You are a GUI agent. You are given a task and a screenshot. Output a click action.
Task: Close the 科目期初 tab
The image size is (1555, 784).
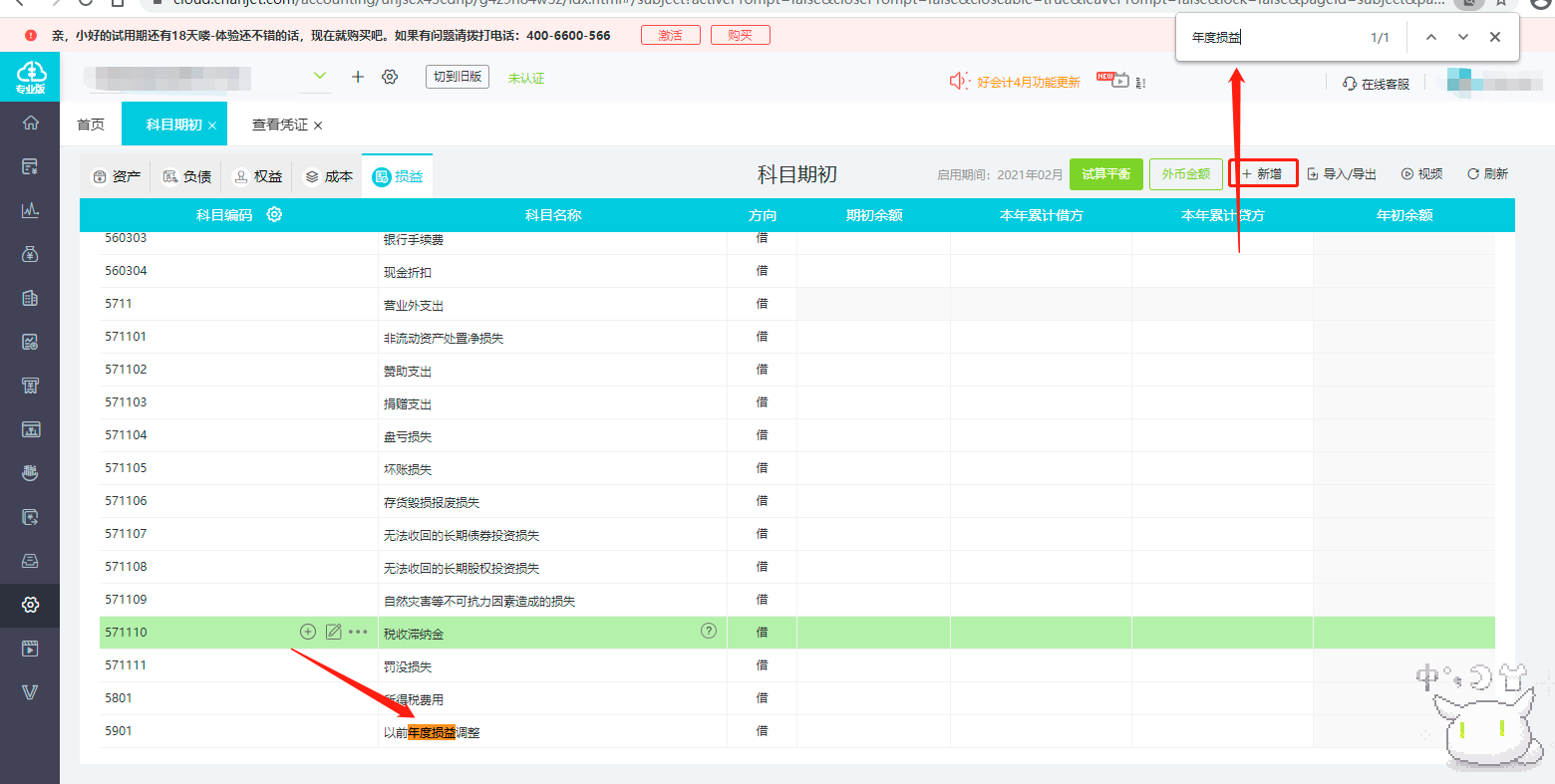pyautogui.click(x=212, y=126)
